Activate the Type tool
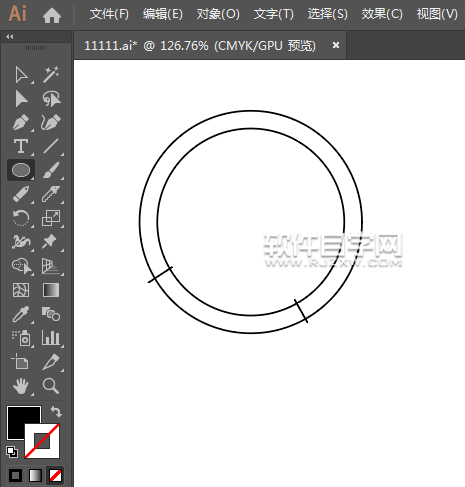Image resolution: width=465 pixels, height=487 pixels. click(21, 146)
